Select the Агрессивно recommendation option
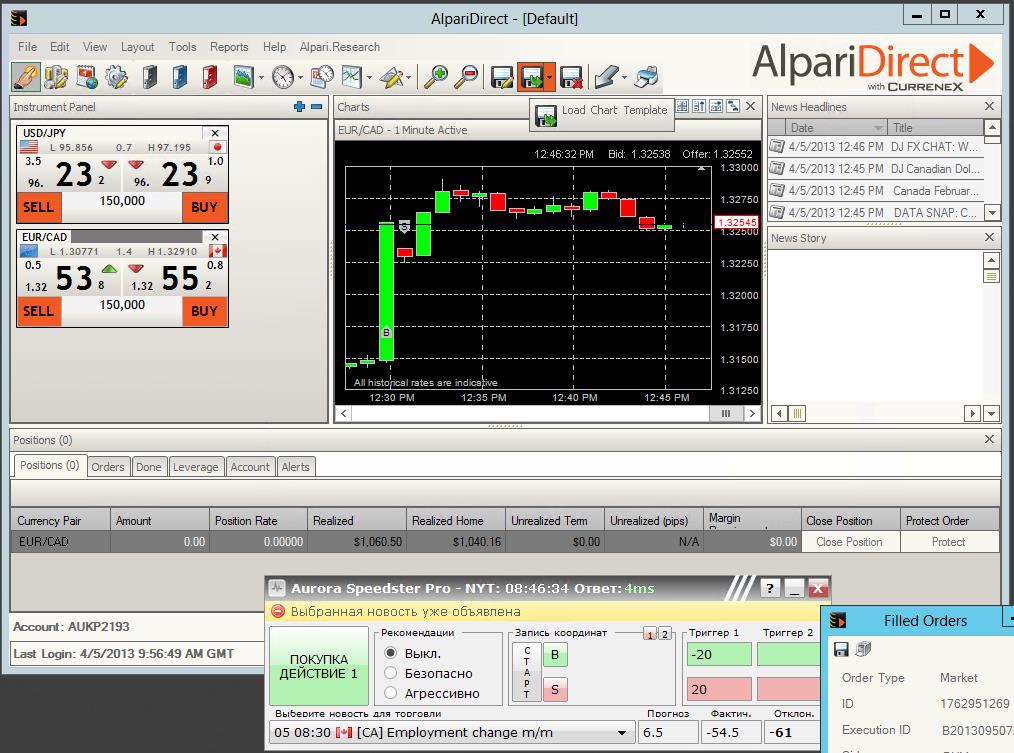 pos(390,693)
